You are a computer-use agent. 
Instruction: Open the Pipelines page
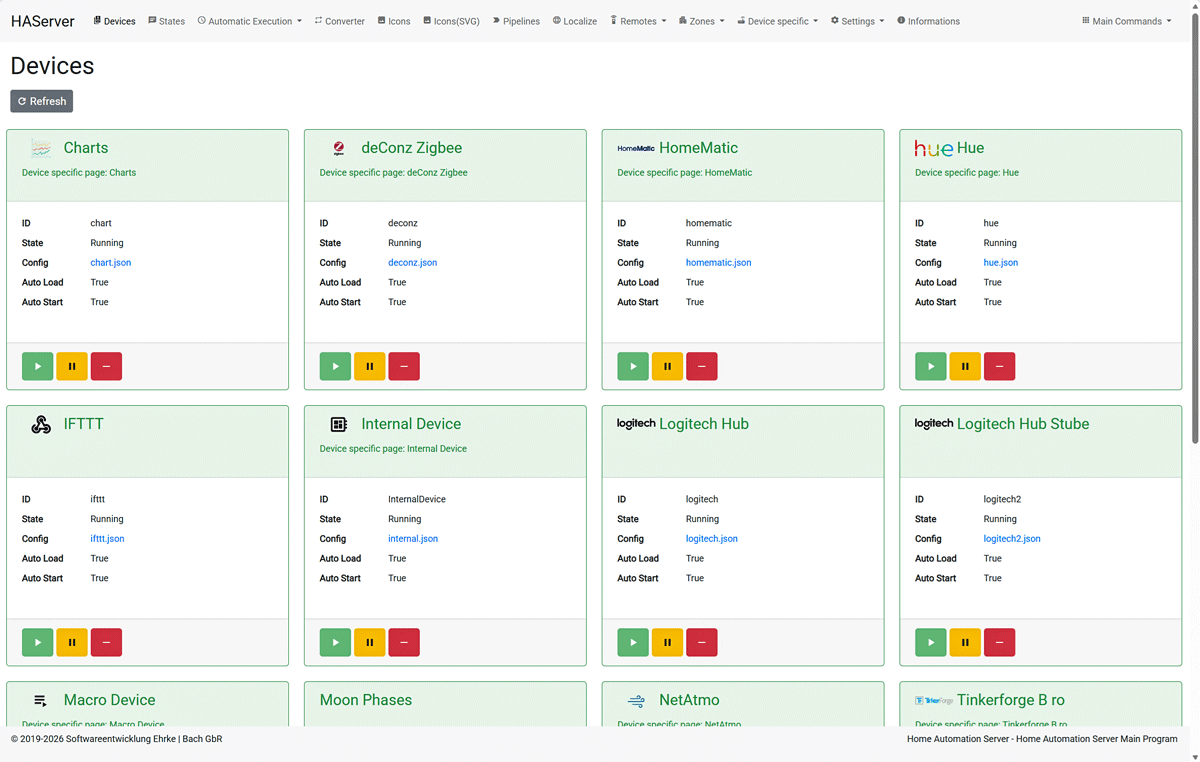pyautogui.click(x=516, y=21)
